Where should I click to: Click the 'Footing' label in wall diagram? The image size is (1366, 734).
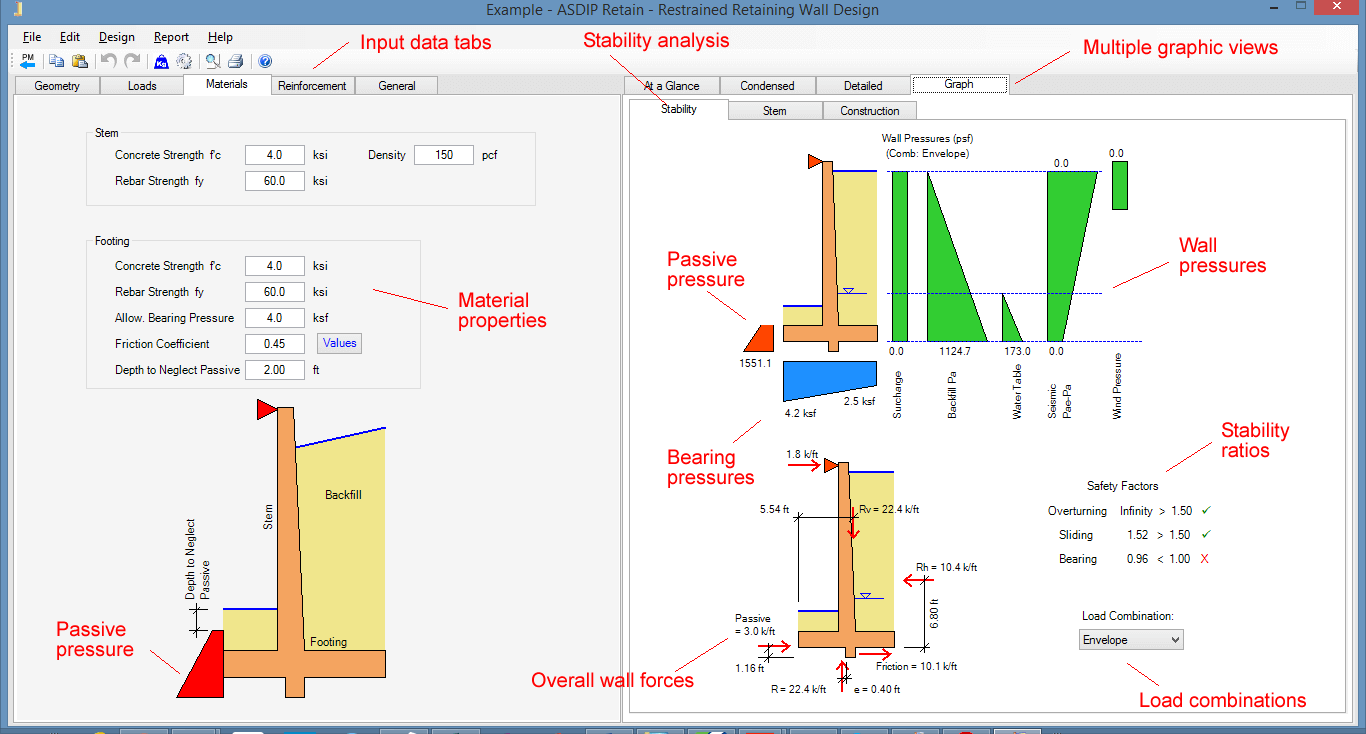[x=328, y=642]
